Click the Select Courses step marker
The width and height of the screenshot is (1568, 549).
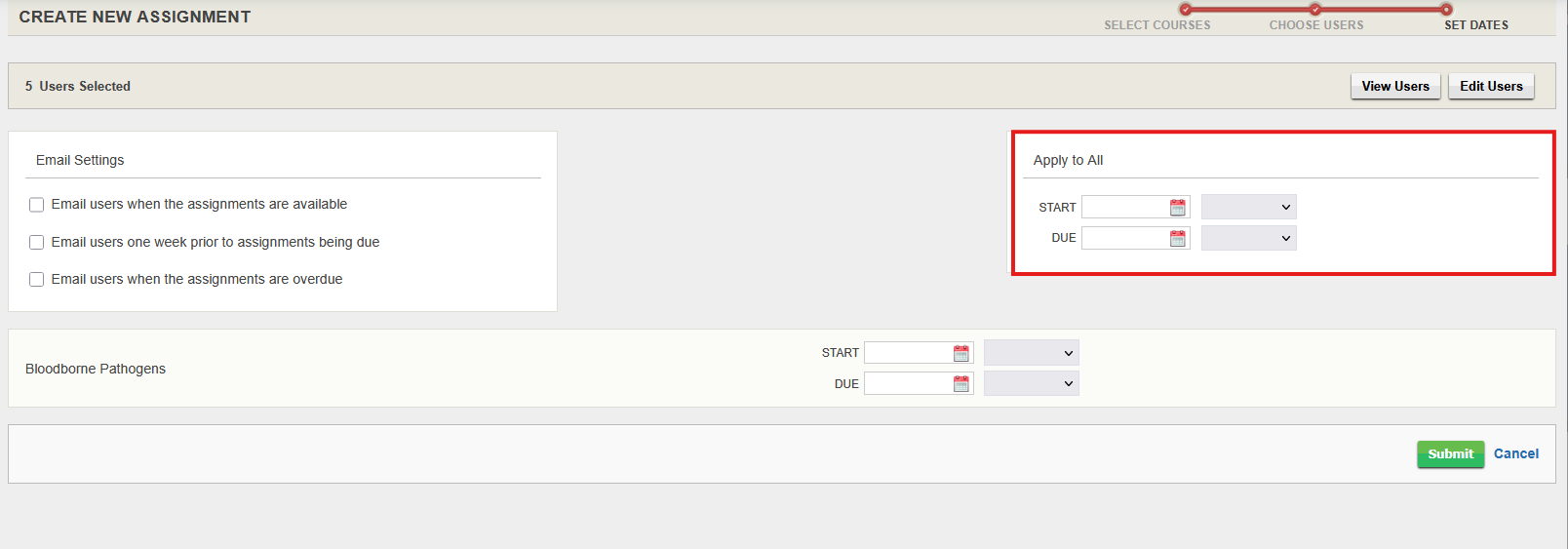[1185, 10]
